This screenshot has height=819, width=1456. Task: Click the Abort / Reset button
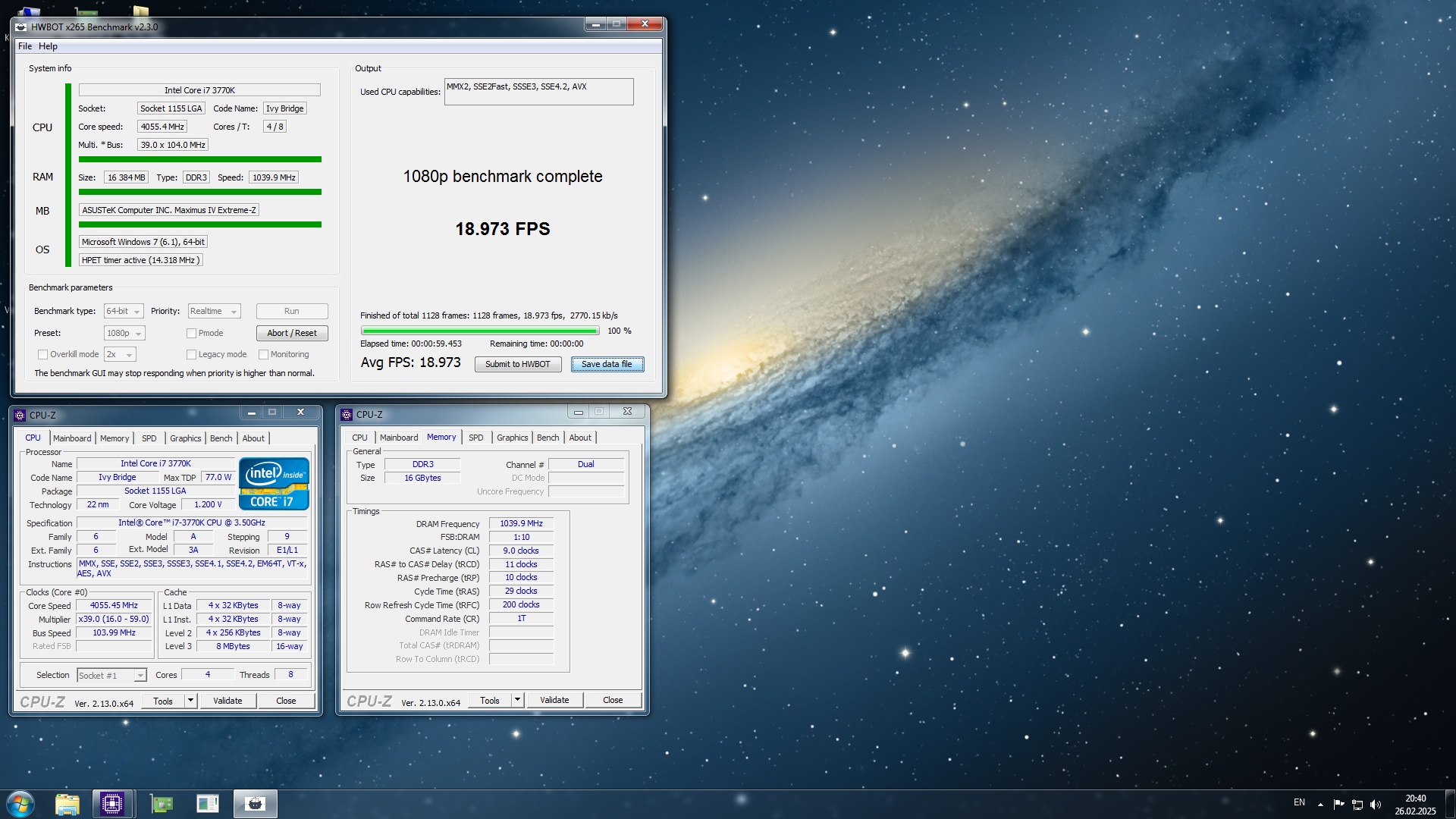pyautogui.click(x=292, y=334)
